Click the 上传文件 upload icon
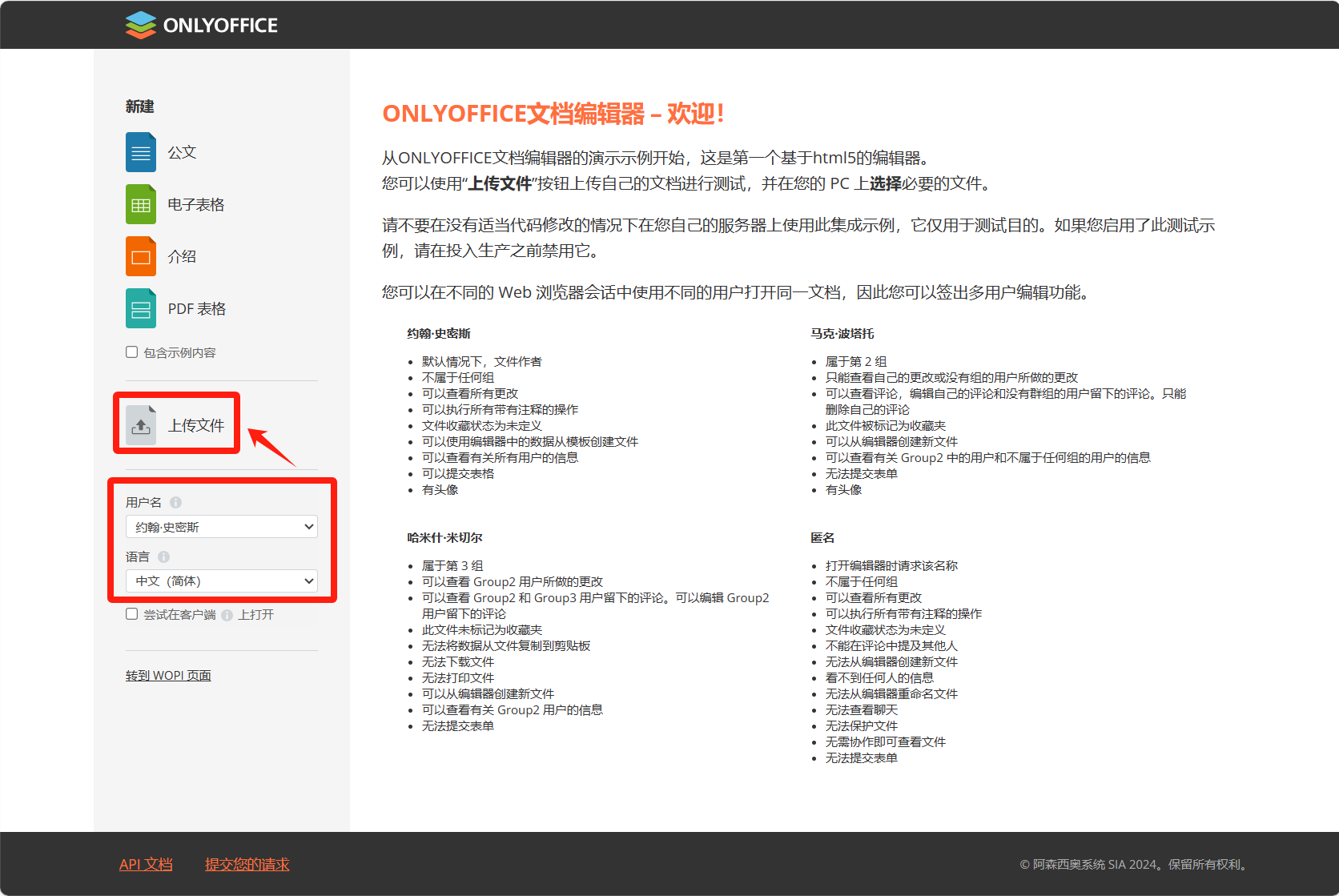 pos(141,425)
